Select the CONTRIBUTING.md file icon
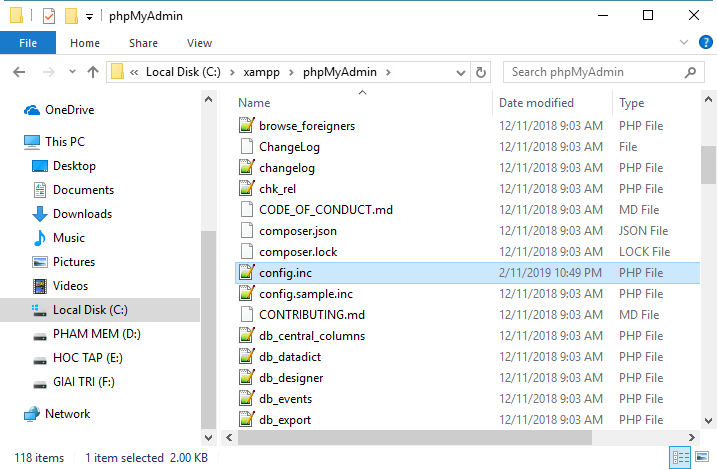717x469 pixels. [x=246, y=314]
